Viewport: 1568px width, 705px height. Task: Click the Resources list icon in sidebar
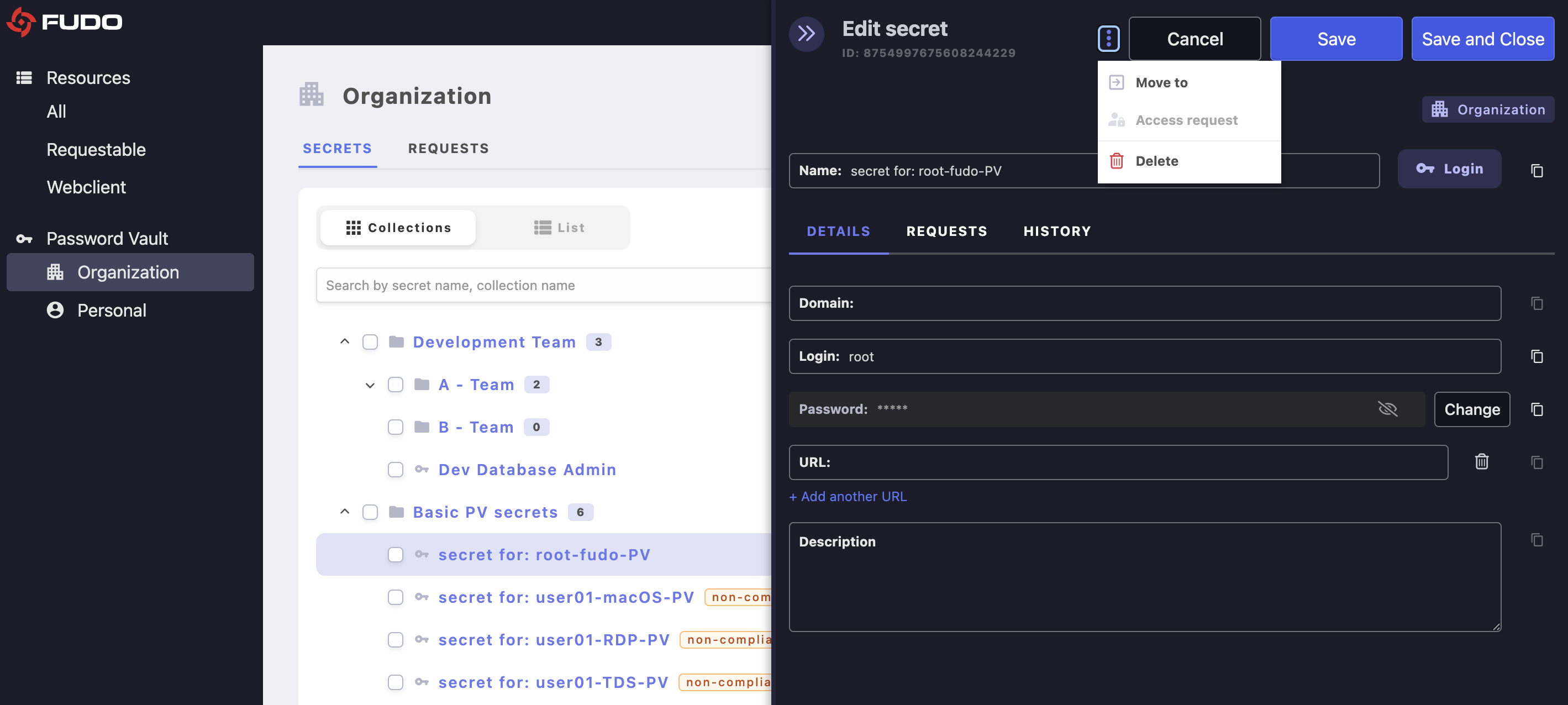coord(24,78)
